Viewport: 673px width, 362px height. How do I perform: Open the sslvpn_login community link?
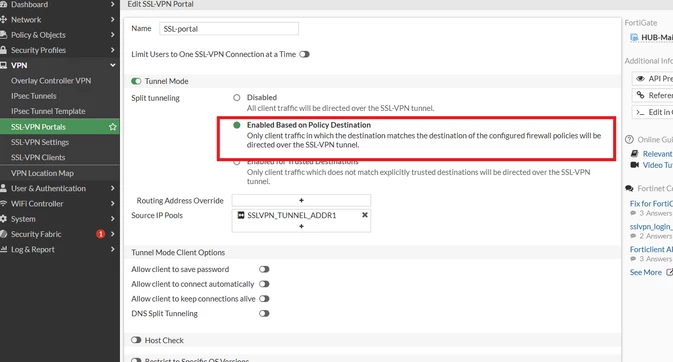[651, 226]
